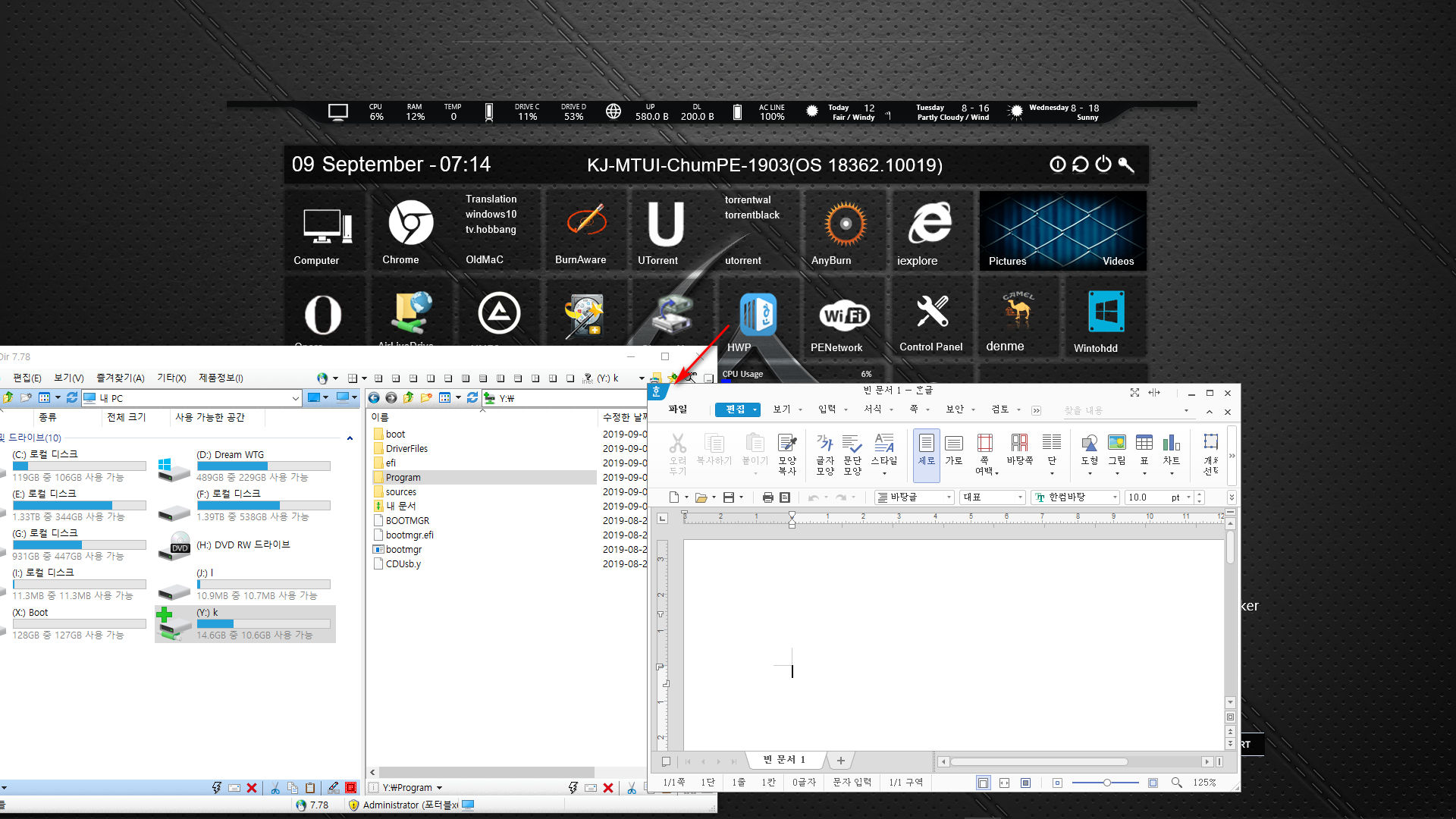
Task: Expand more menus with the double-chevron button
Action: coord(1036,410)
